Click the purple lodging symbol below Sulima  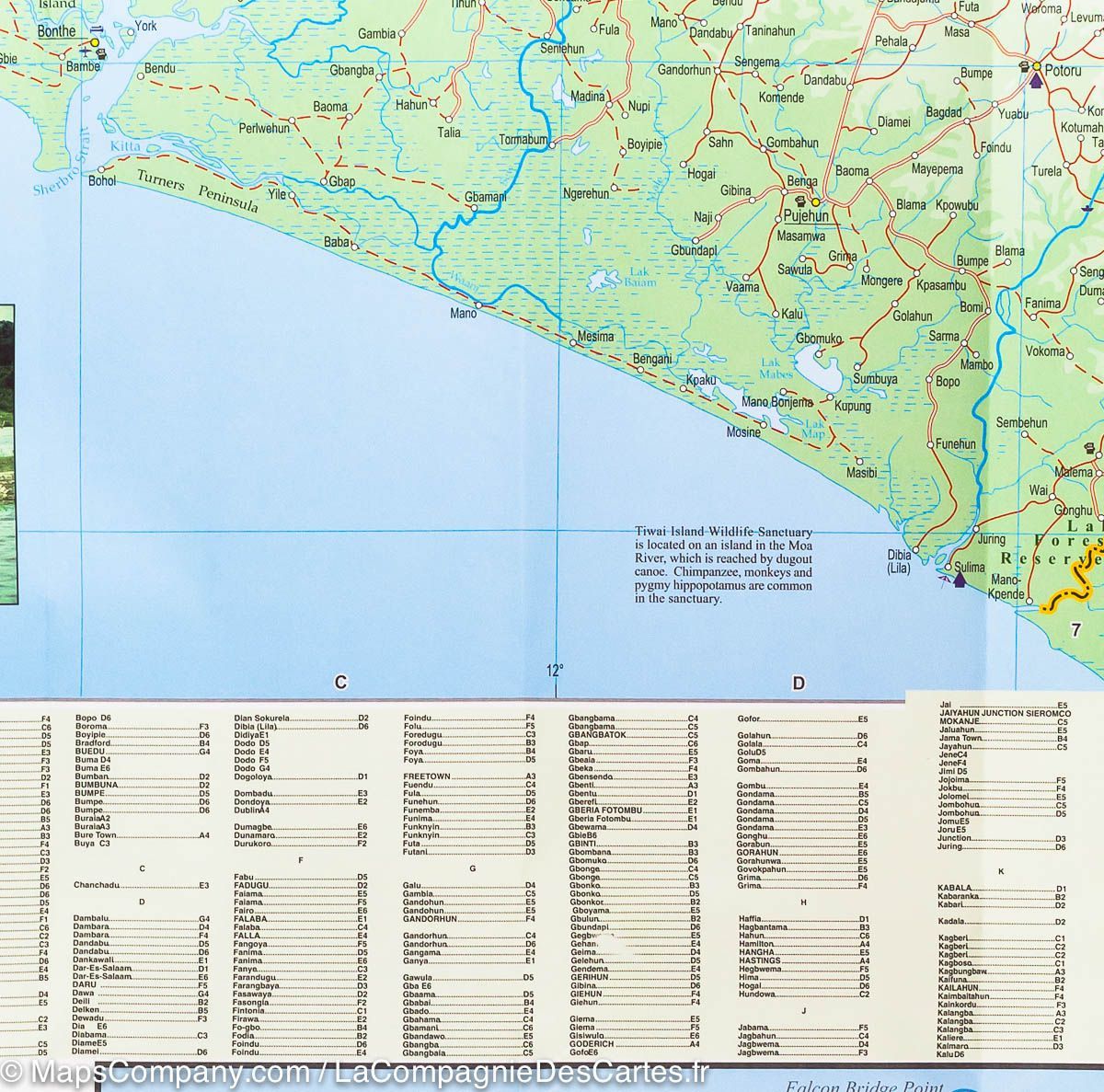click(960, 580)
